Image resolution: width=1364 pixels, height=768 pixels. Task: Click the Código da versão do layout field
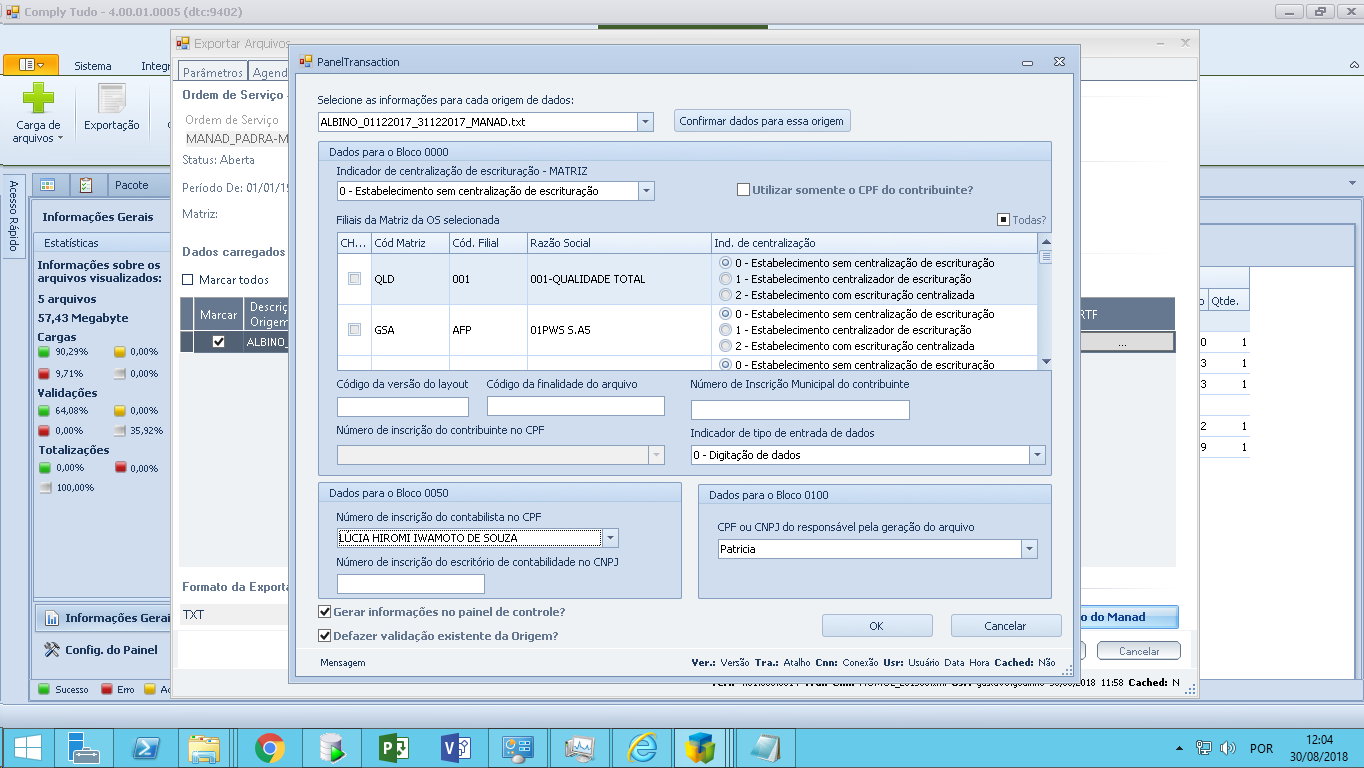pyautogui.click(x=402, y=407)
